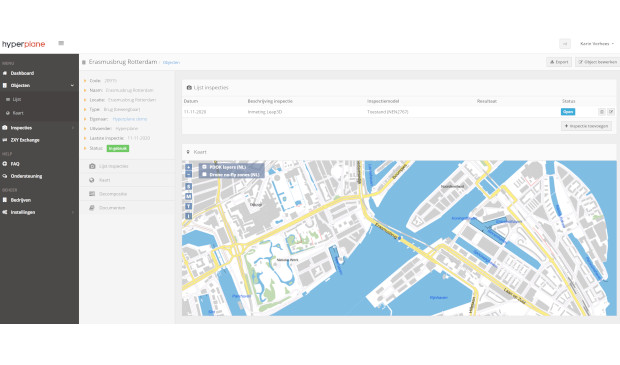Screen dimensions: 620x365
Task: Click the Inspectie toevoegen button
Action: coord(586,126)
